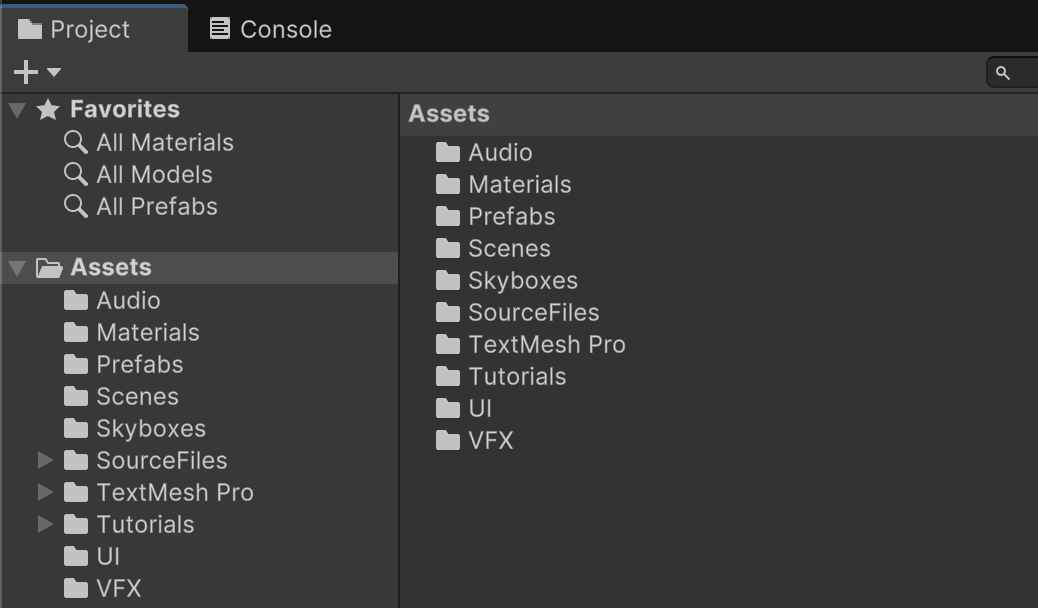Click the Favorites star icon
1038x608 pixels.
click(x=48, y=109)
